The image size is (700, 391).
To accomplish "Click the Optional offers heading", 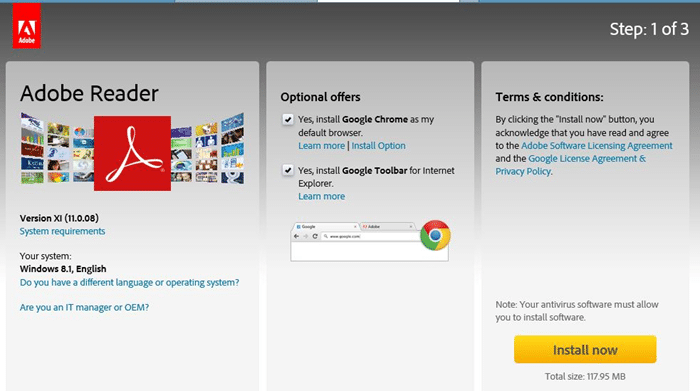I will pyautogui.click(x=320, y=97).
